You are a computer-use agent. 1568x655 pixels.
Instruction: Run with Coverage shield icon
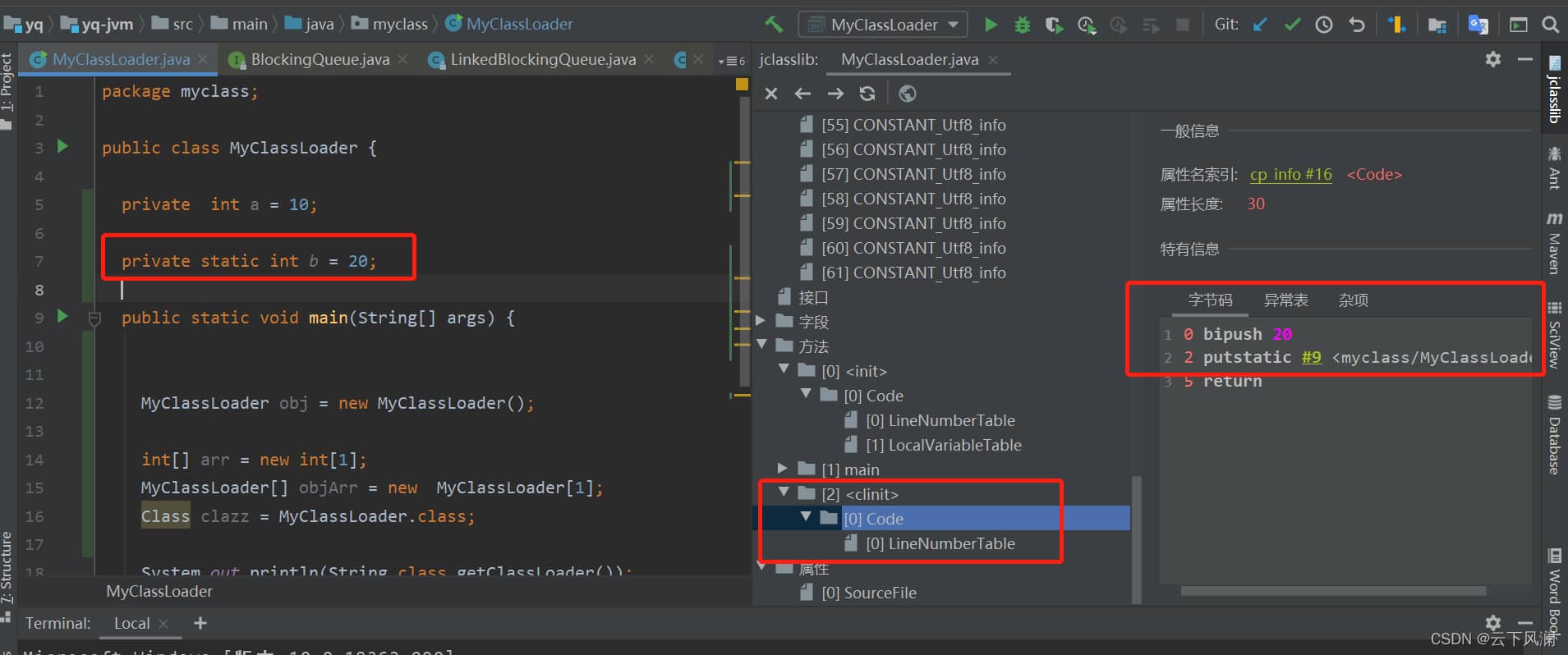[1054, 25]
